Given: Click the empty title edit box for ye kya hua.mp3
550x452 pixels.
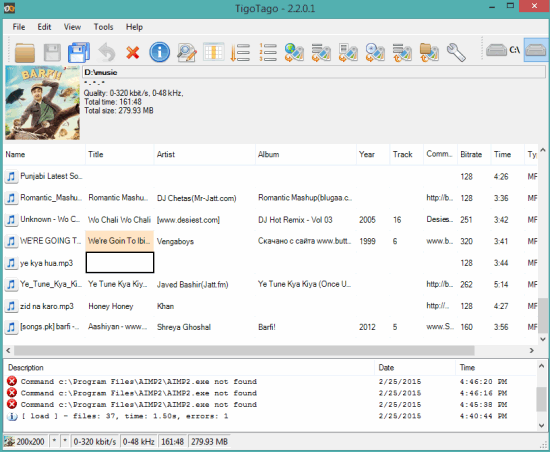Looking at the screenshot, I should [x=120, y=263].
